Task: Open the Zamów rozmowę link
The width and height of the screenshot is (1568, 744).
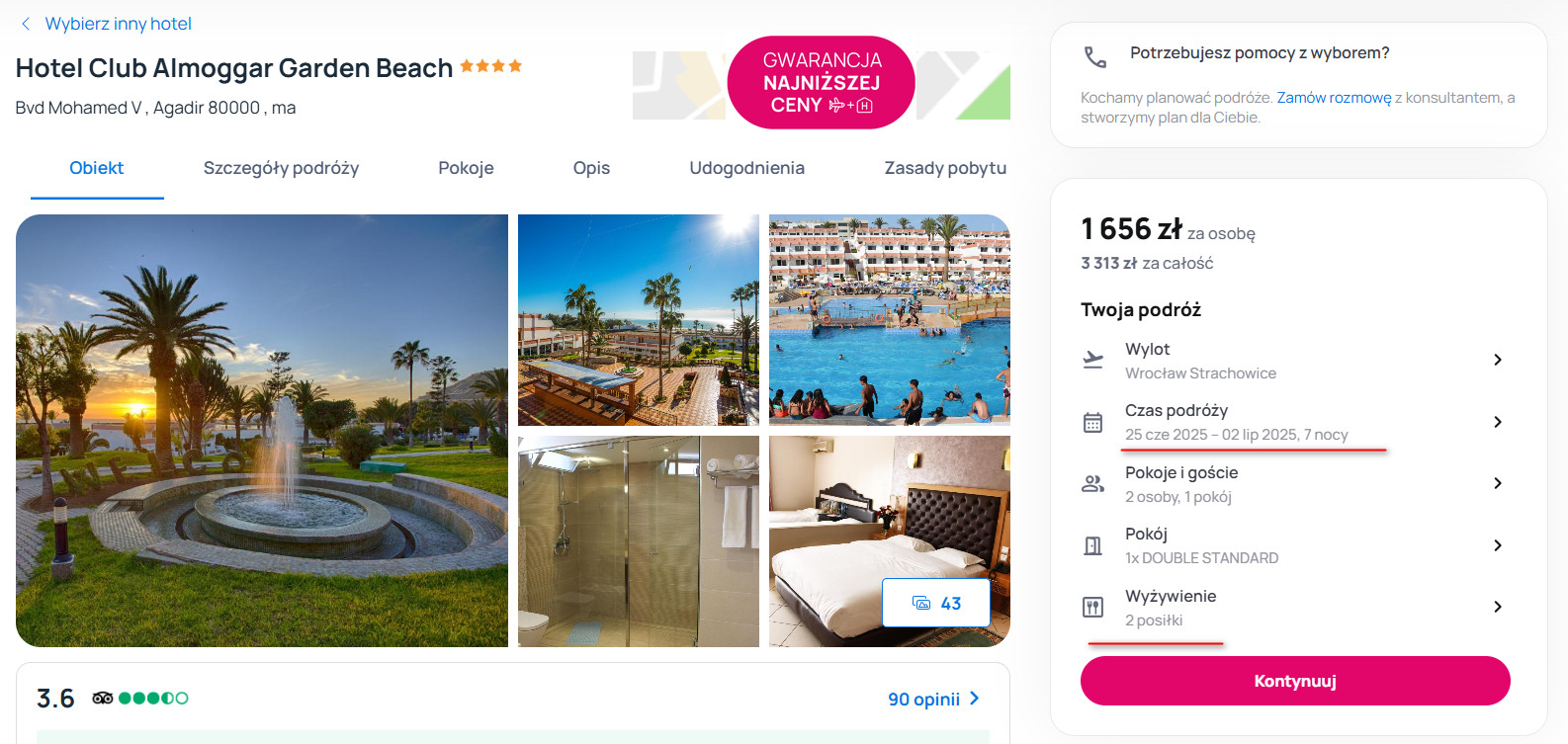Action: (x=1334, y=98)
